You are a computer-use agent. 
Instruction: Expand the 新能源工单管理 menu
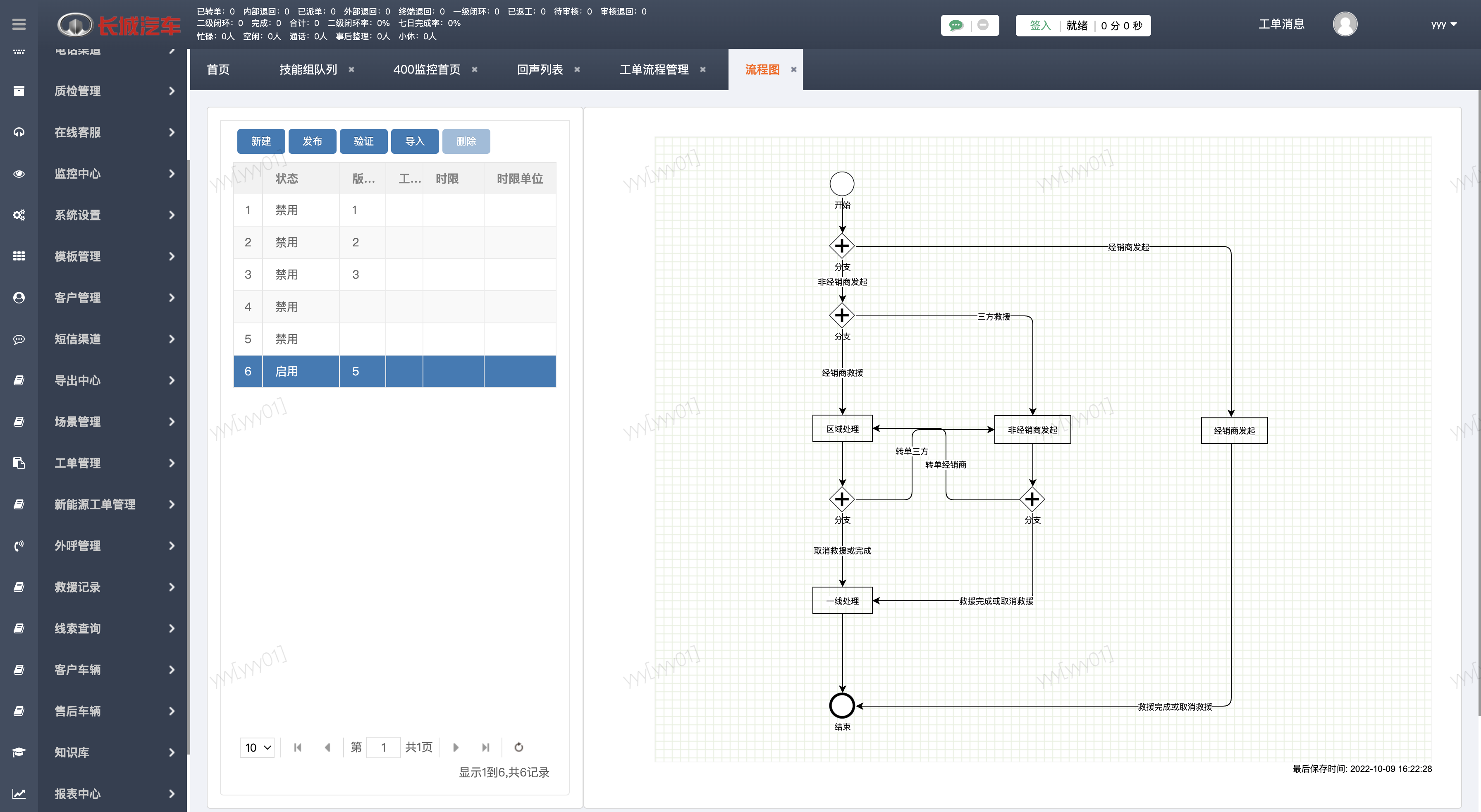pyautogui.click(x=171, y=504)
